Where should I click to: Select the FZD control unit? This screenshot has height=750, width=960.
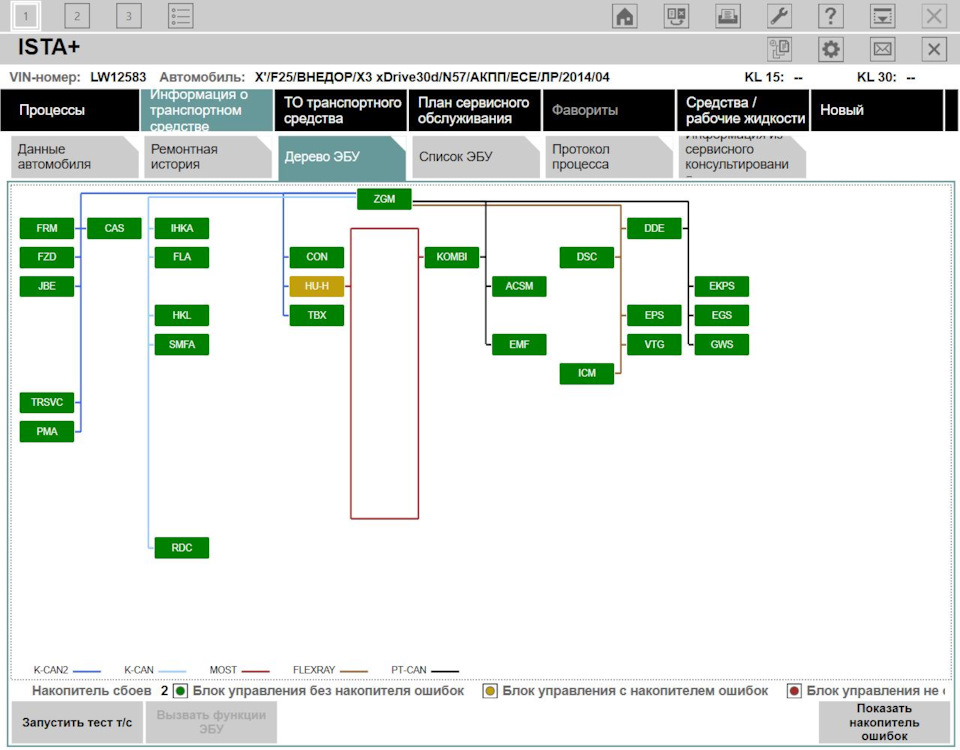(47, 257)
